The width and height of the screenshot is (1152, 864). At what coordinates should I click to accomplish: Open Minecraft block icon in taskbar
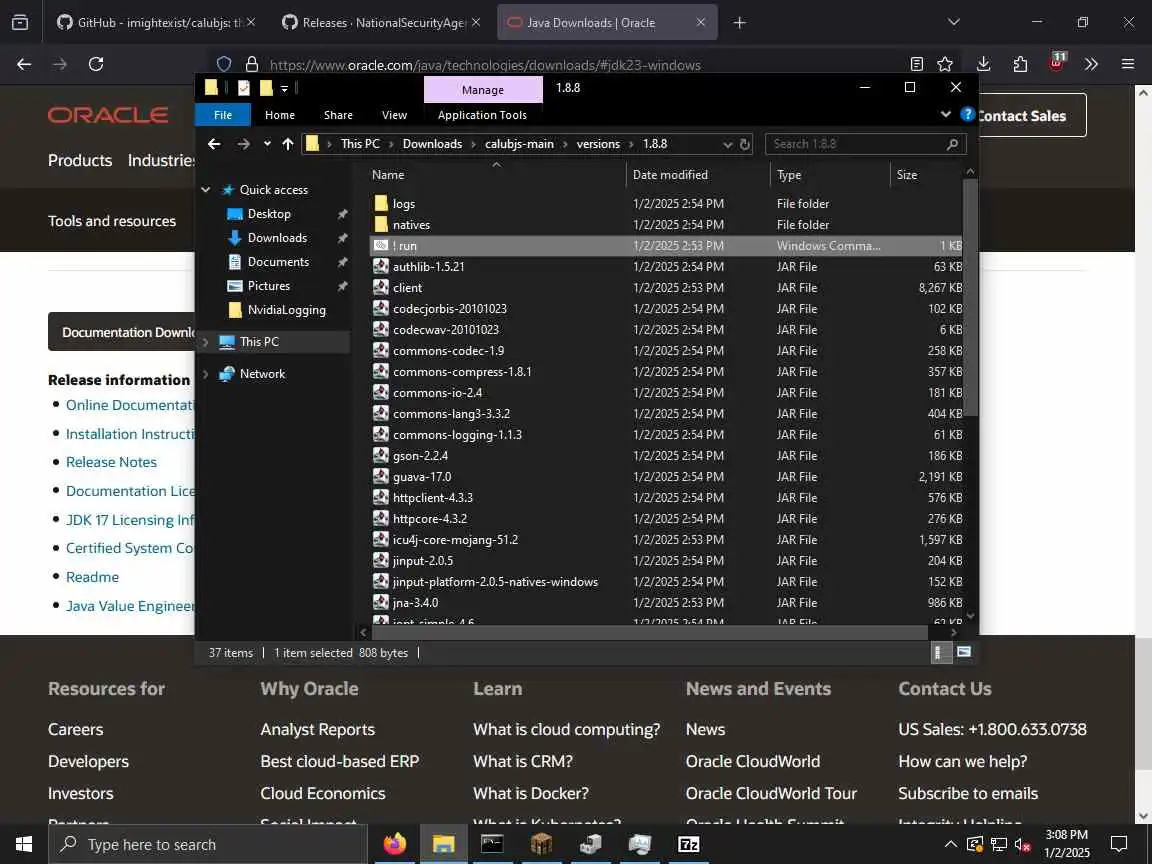541,844
